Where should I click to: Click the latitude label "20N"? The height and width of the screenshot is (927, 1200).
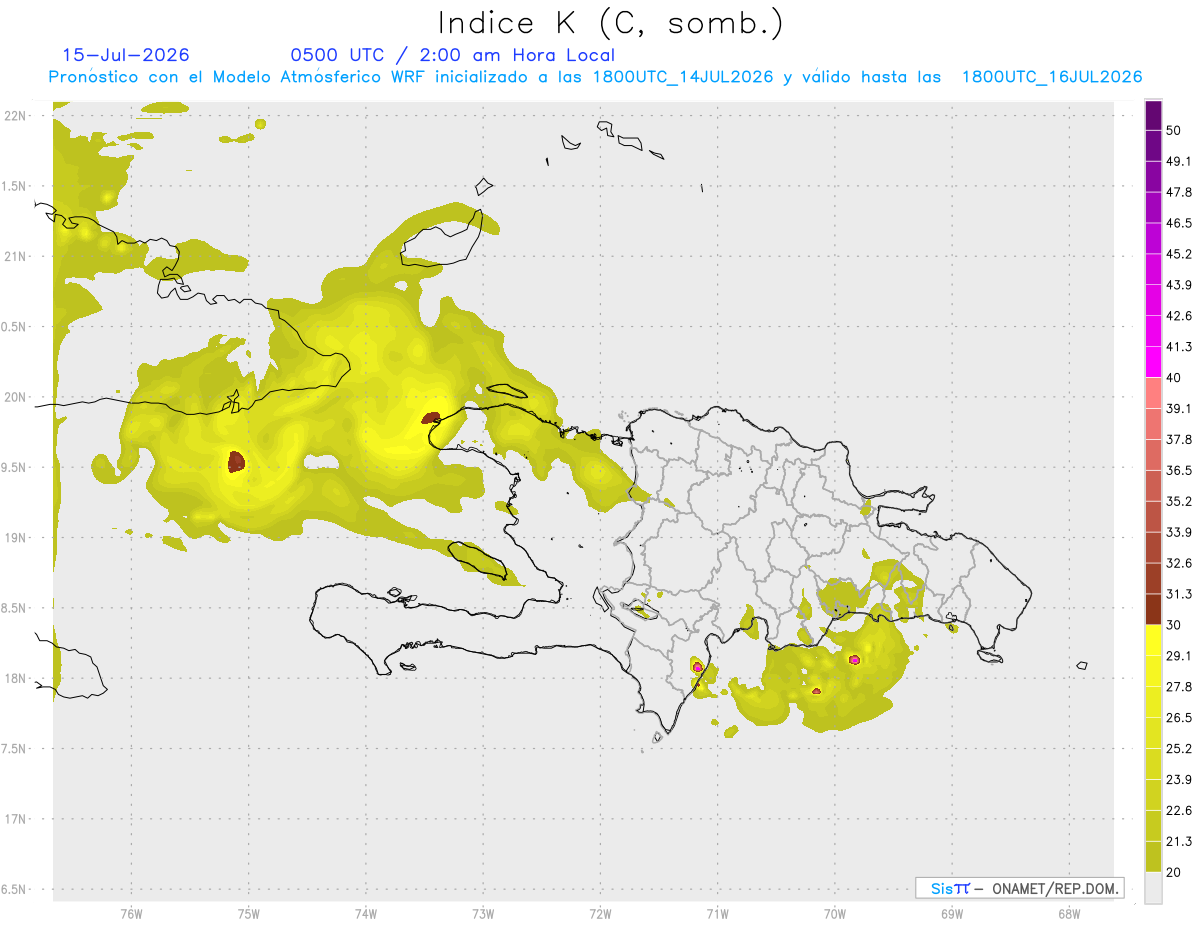click(x=16, y=397)
